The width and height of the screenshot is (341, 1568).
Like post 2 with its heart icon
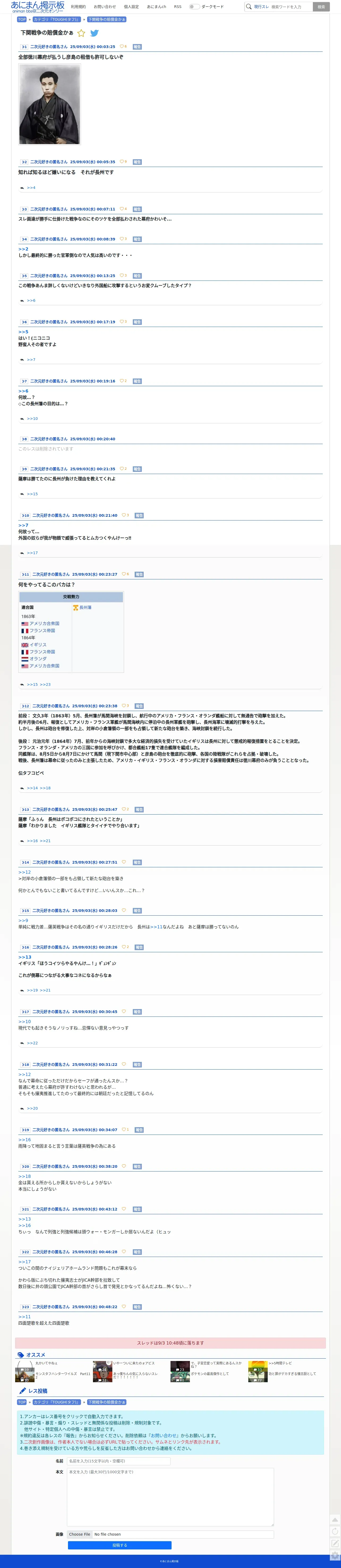[122, 162]
